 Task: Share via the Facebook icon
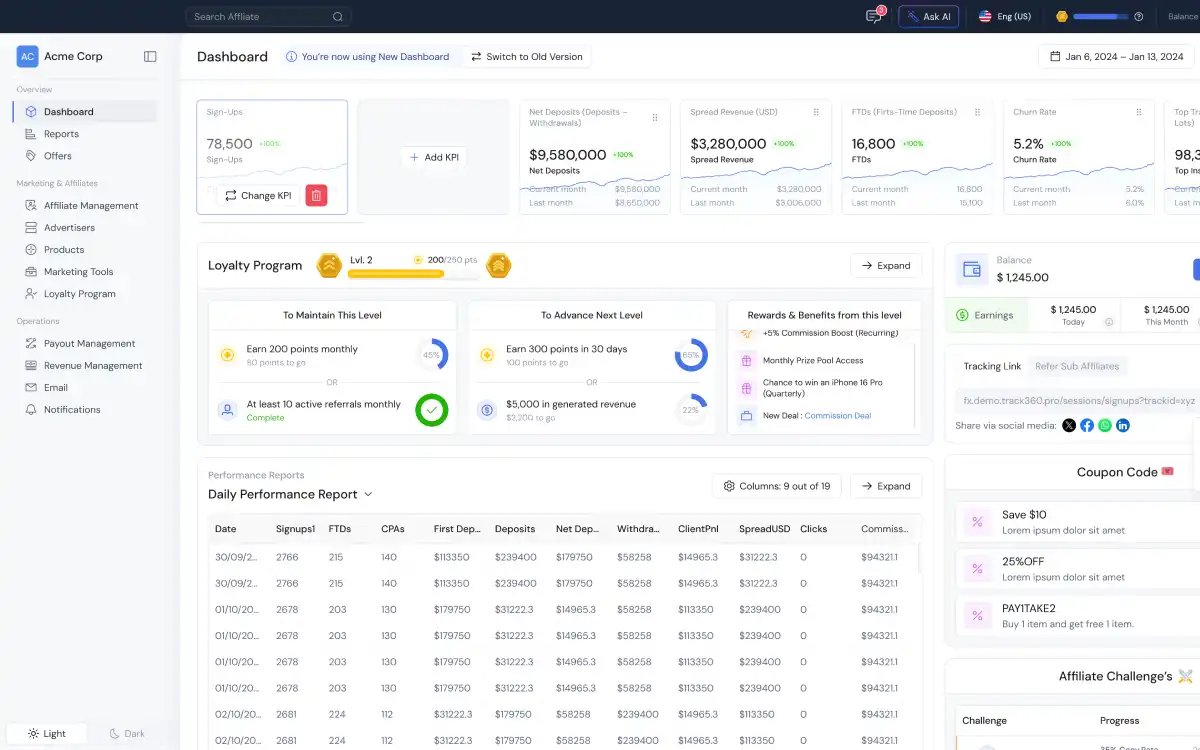tap(1087, 425)
